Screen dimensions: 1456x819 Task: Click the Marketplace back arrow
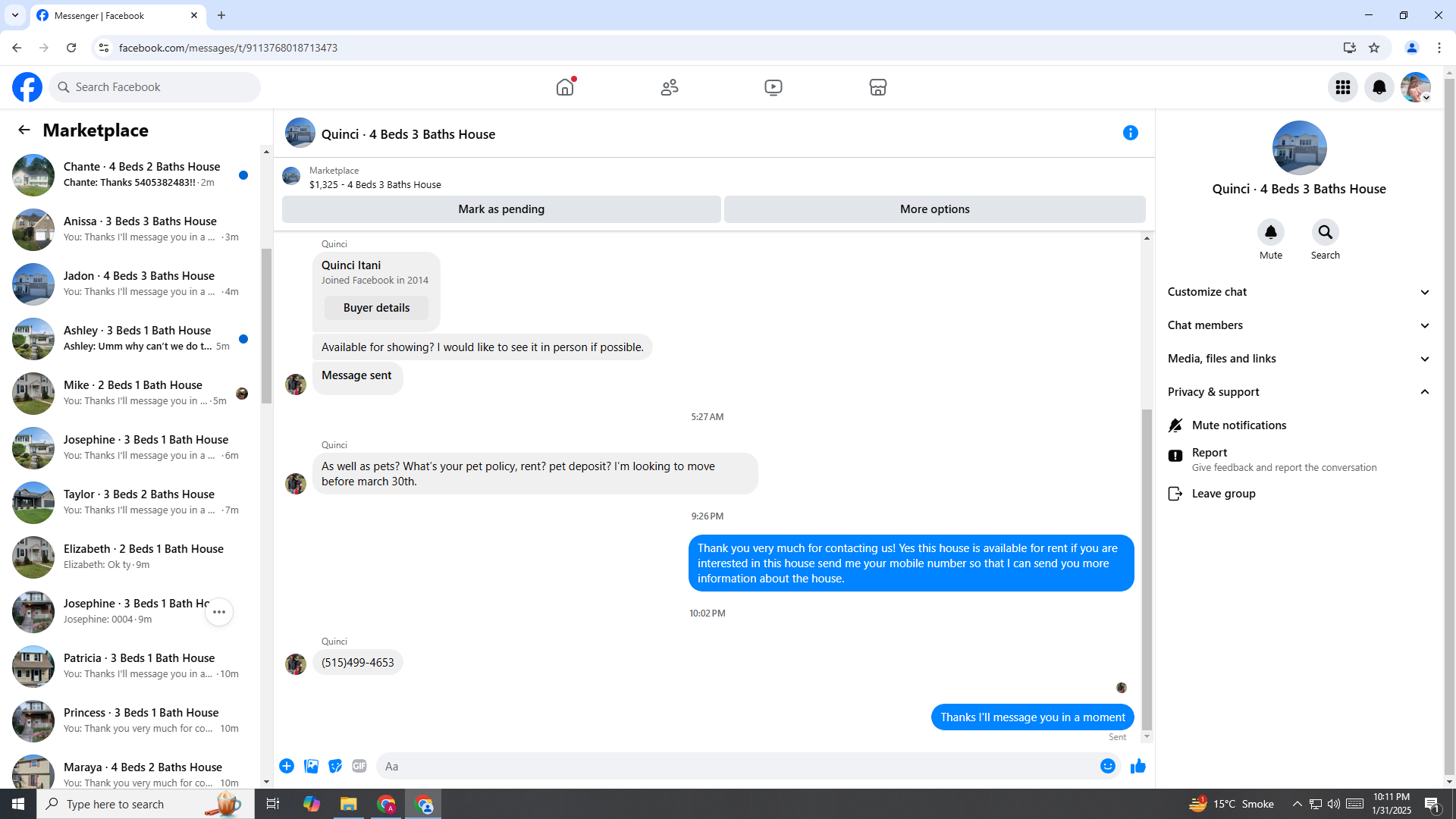point(24,130)
